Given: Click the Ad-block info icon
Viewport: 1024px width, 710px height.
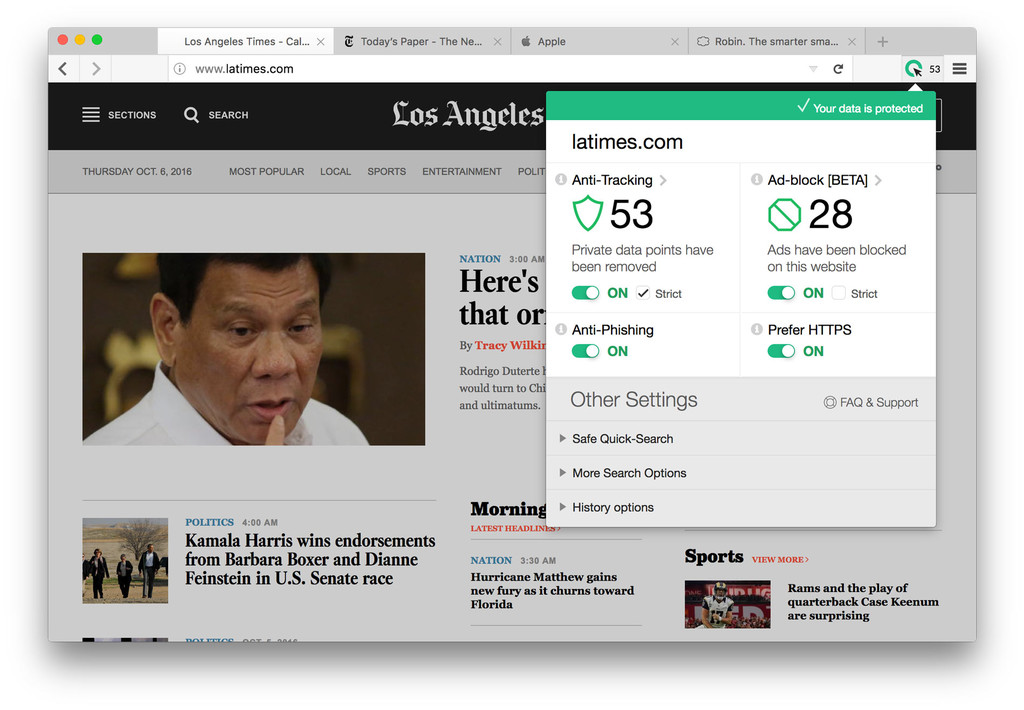Looking at the screenshot, I should [x=757, y=180].
